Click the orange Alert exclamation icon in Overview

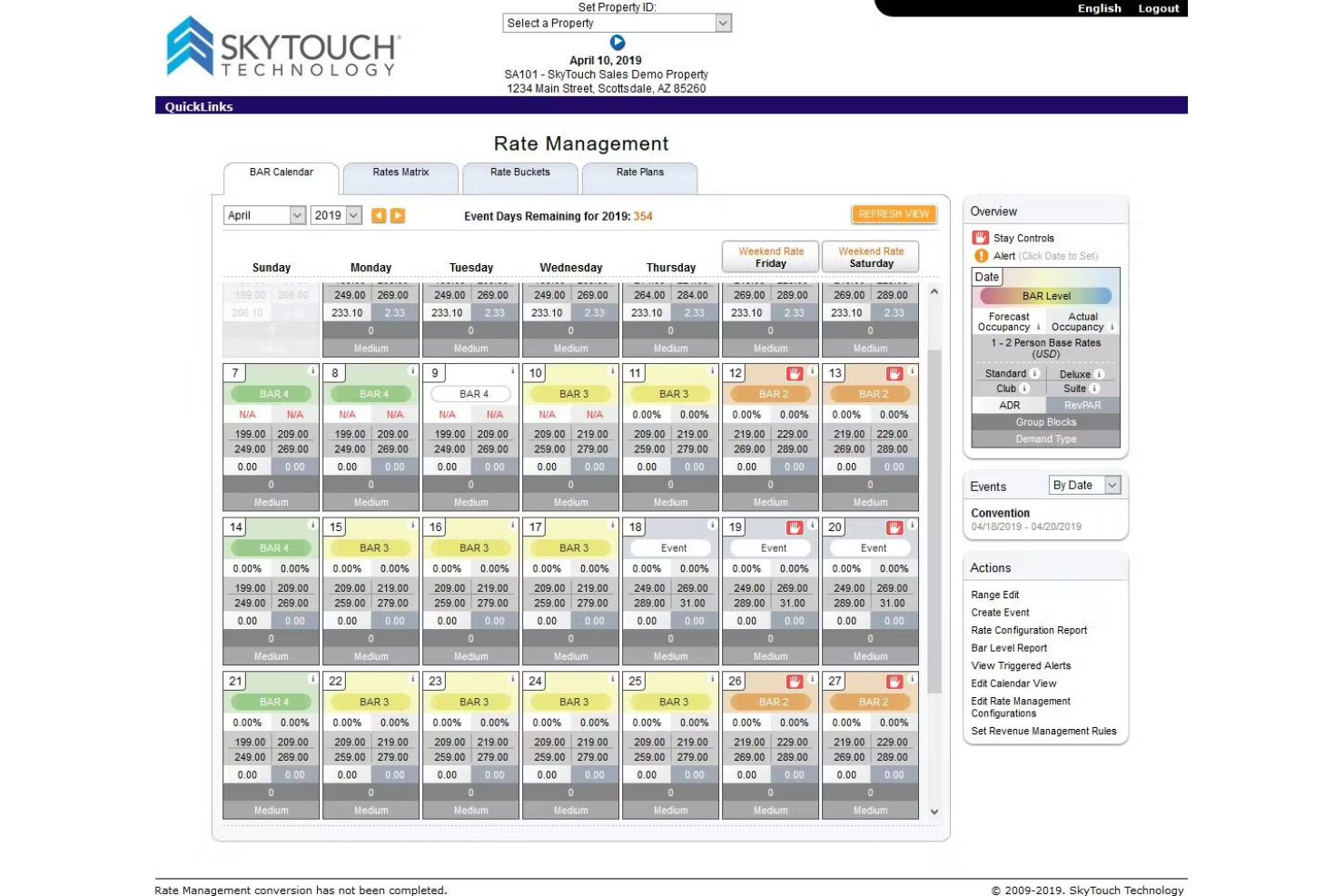(x=981, y=256)
